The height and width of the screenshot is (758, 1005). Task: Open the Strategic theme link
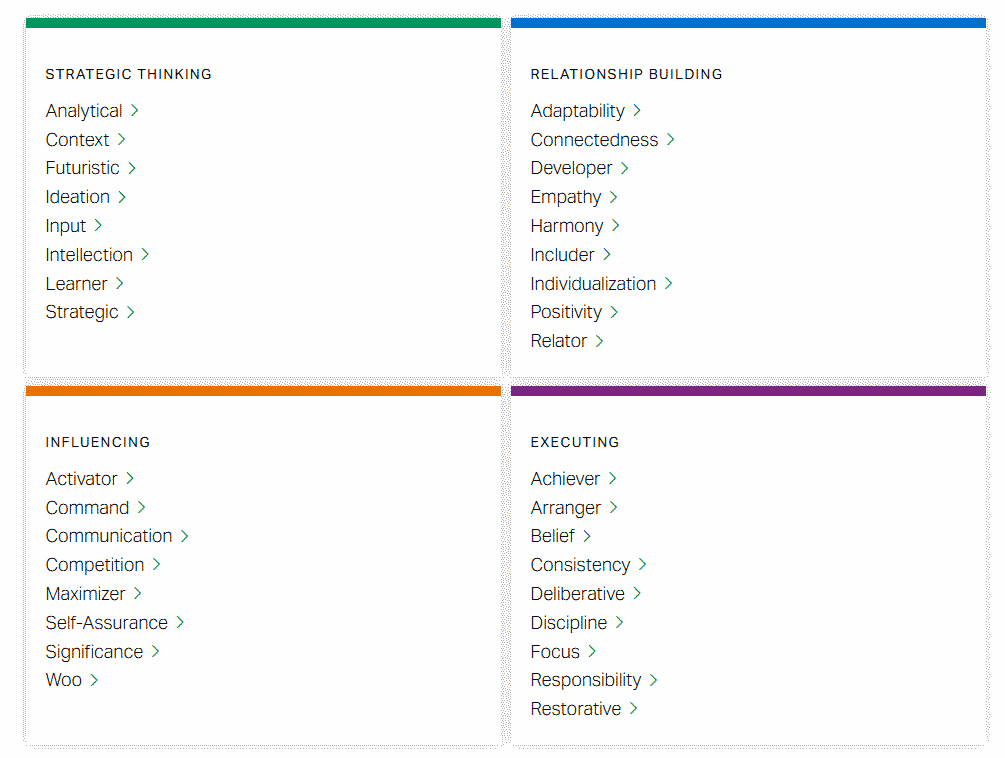pos(82,312)
